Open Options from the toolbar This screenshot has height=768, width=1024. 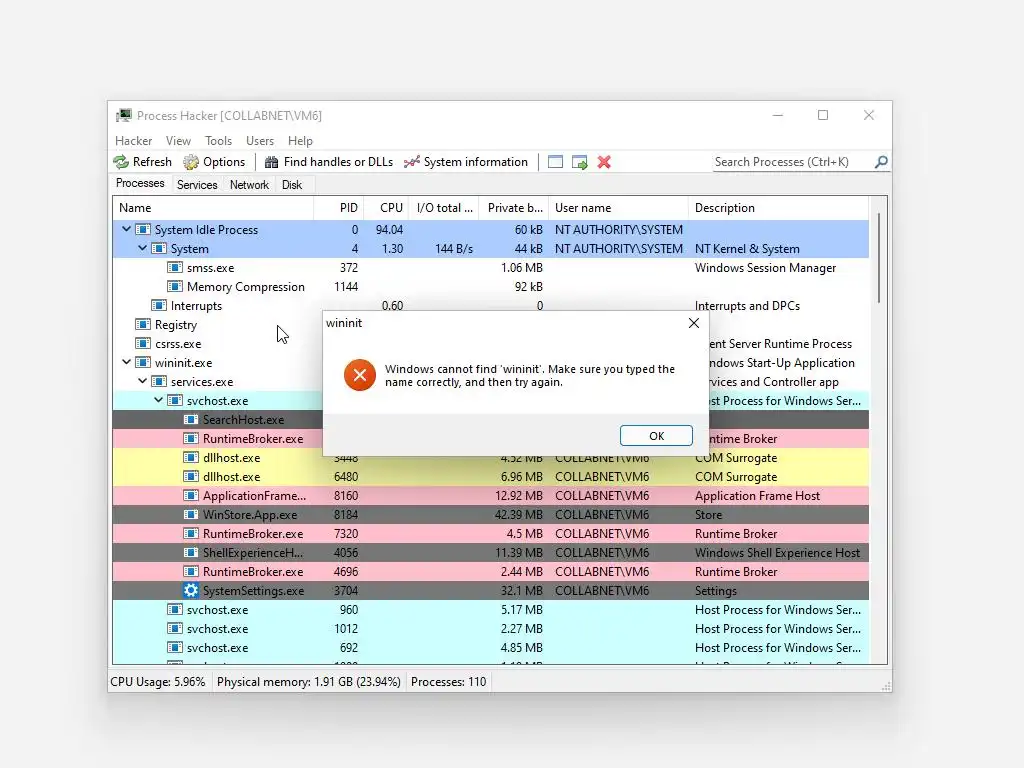[x=214, y=162]
